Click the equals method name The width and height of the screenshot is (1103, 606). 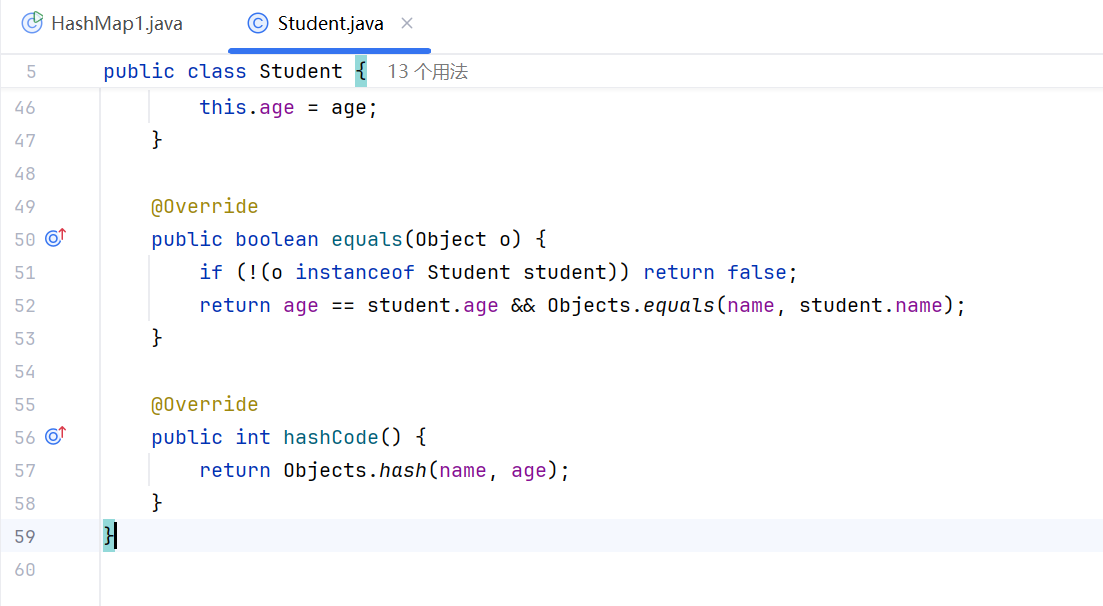click(x=366, y=239)
